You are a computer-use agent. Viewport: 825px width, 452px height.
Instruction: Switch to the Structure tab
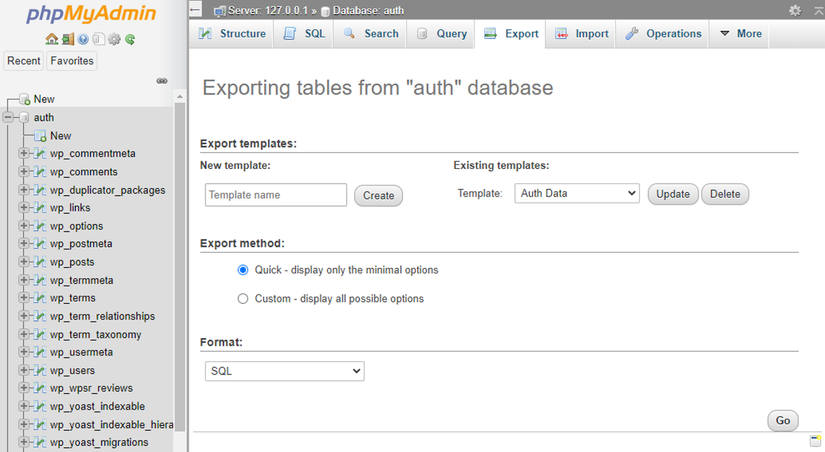tap(232, 34)
